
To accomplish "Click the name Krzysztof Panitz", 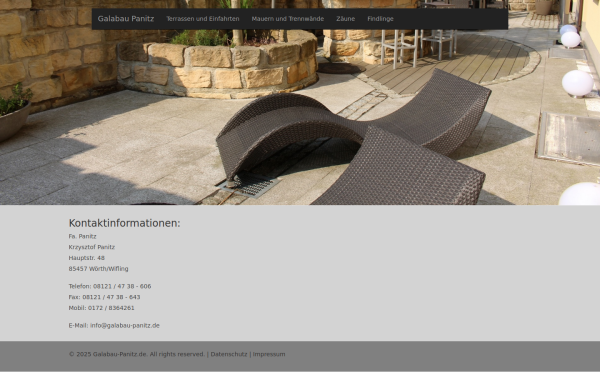I will [x=92, y=247].
